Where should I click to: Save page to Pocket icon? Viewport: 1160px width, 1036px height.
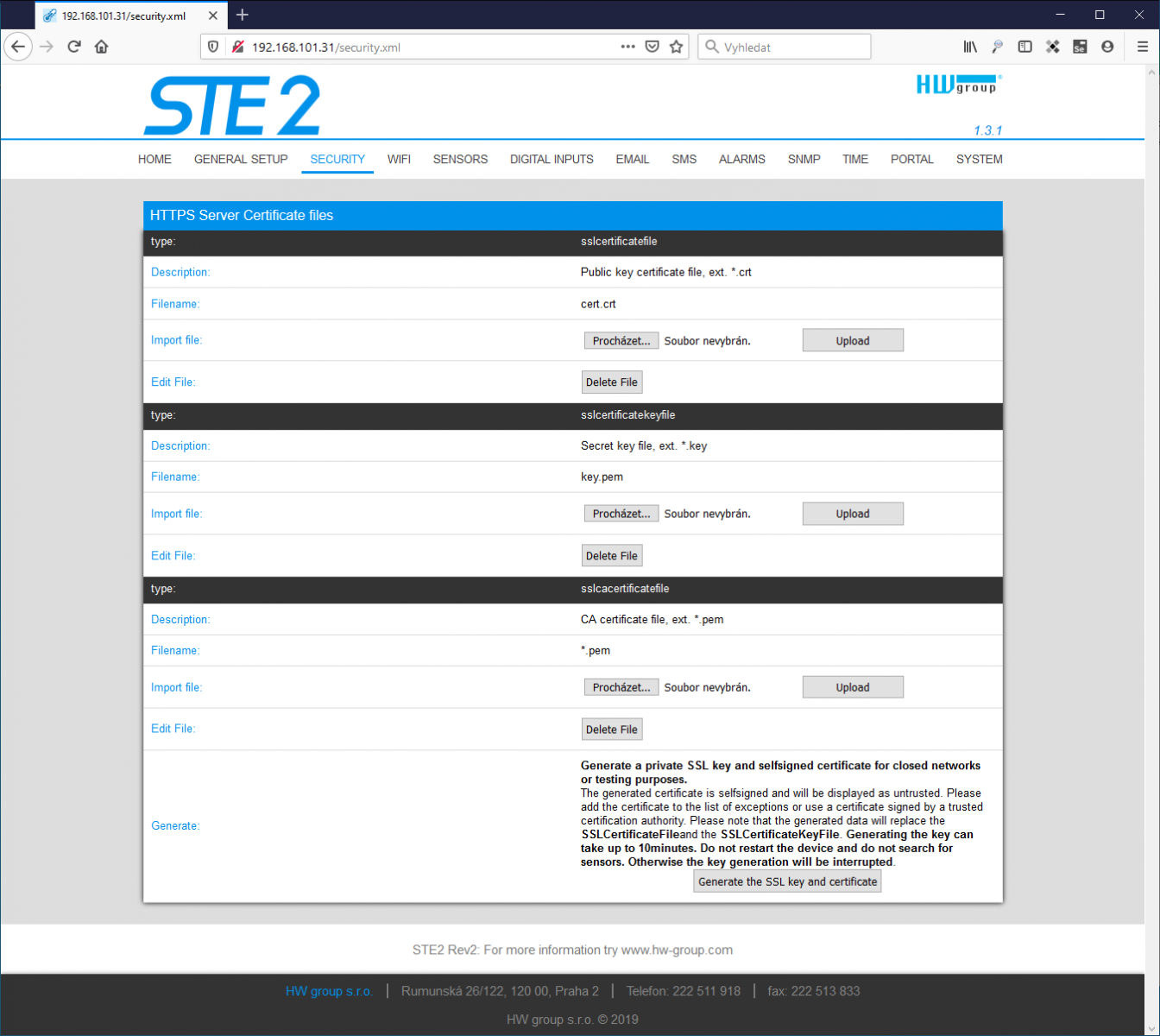pos(652,47)
